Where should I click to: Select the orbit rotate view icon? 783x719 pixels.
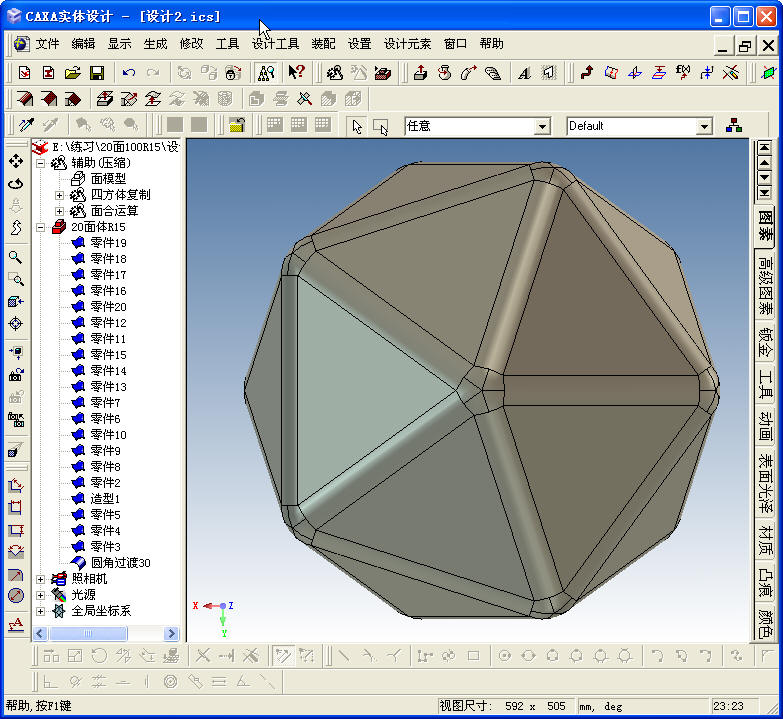(15, 183)
